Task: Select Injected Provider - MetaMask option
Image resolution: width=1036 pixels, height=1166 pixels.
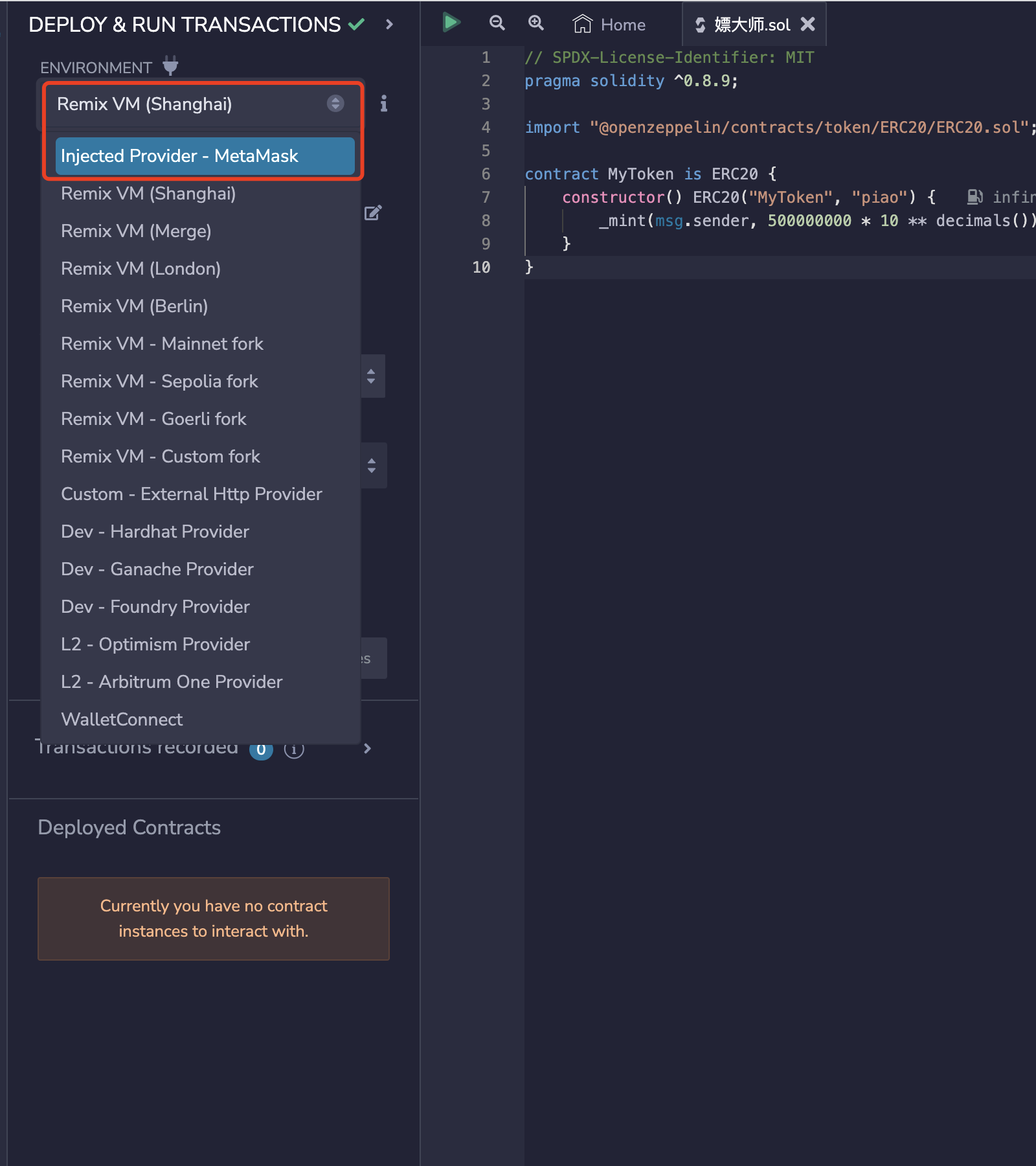Action: [205, 156]
